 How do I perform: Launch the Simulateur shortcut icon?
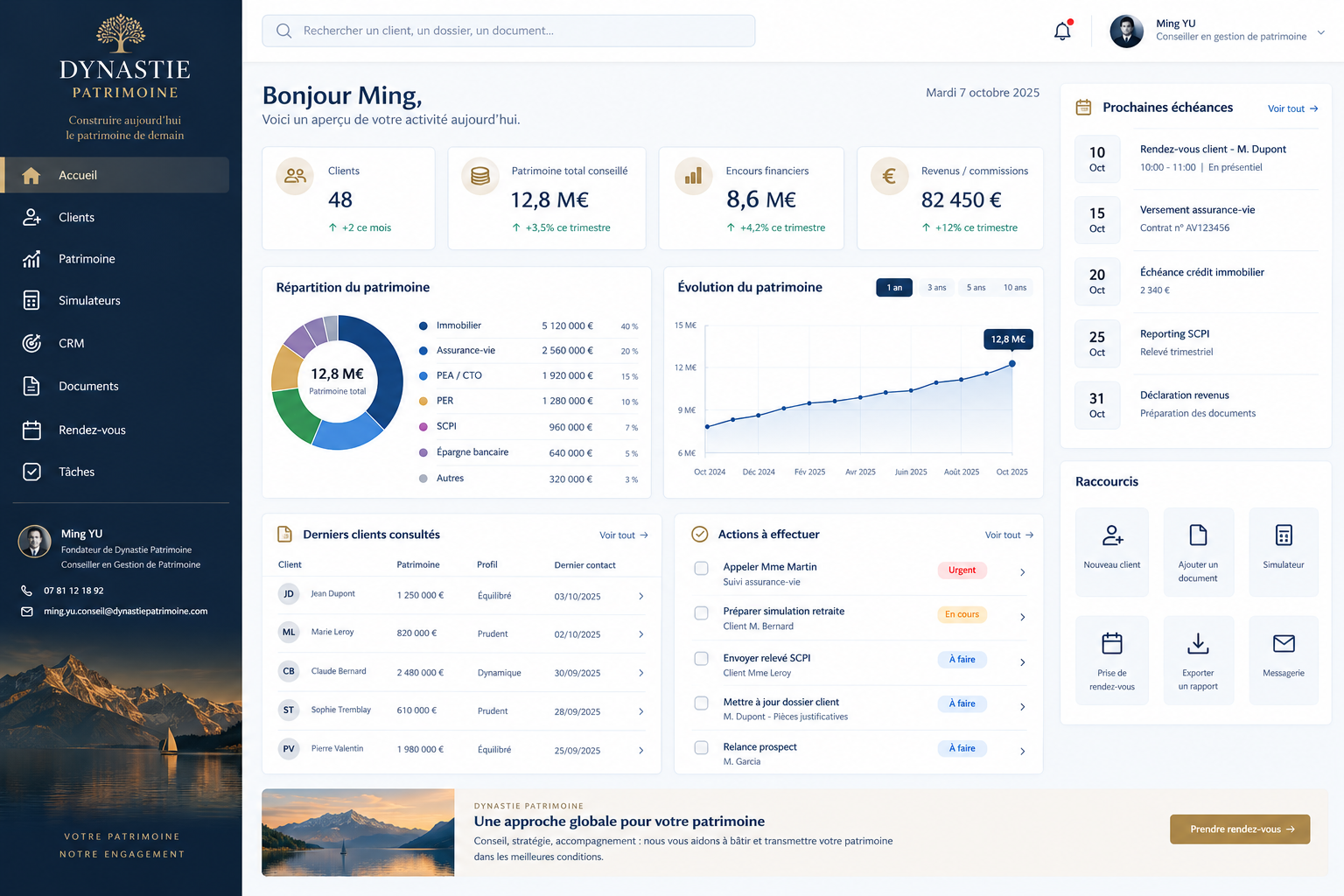(x=1284, y=535)
